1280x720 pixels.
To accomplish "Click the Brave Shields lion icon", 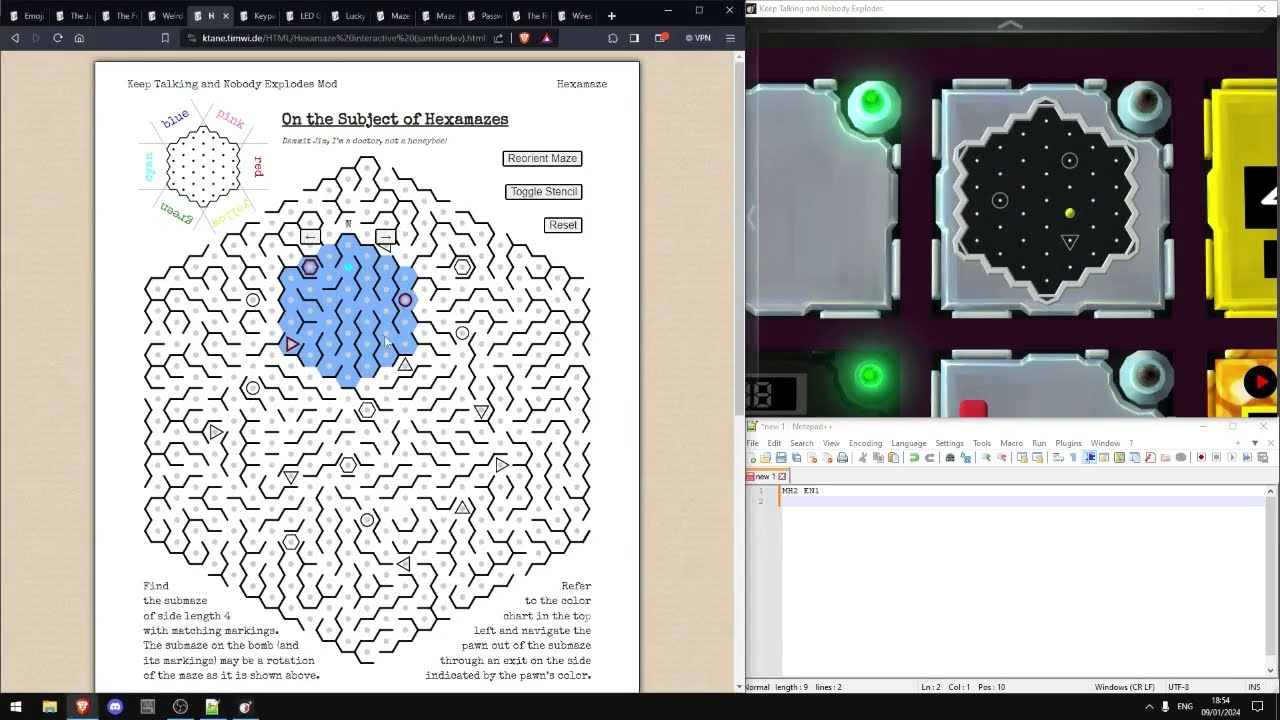I will click(524, 38).
